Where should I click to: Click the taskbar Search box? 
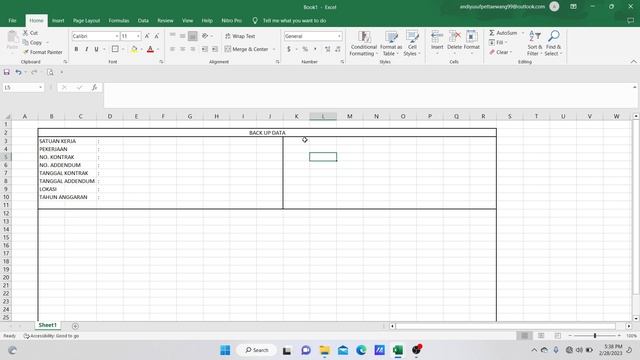(x=257, y=350)
